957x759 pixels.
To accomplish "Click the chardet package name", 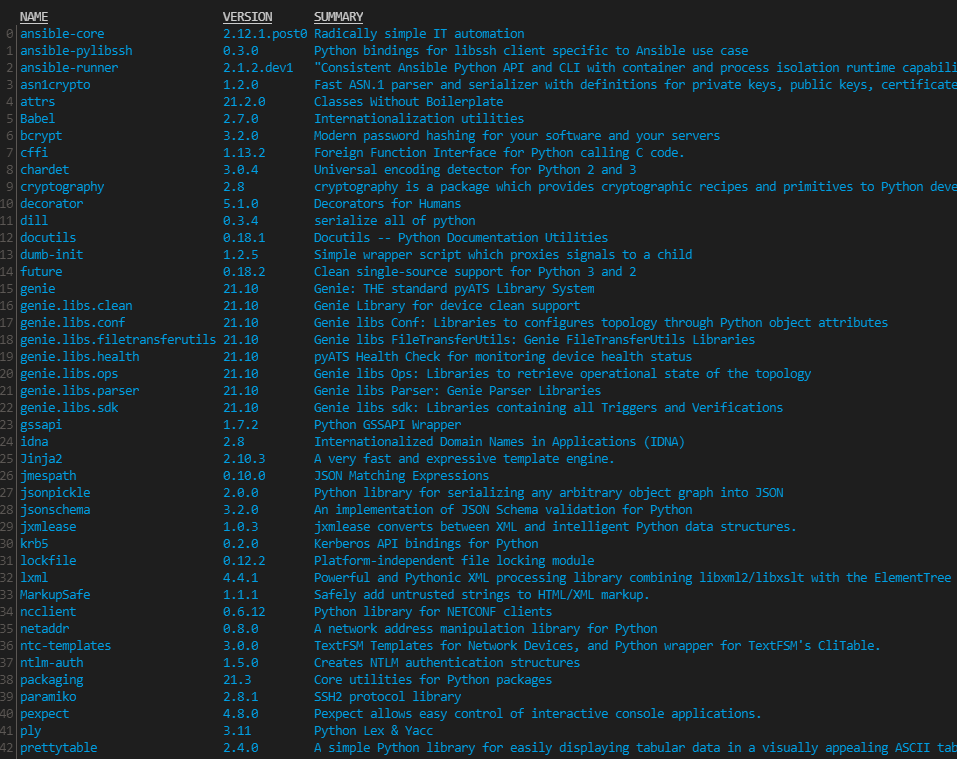I will coord(45,170).
